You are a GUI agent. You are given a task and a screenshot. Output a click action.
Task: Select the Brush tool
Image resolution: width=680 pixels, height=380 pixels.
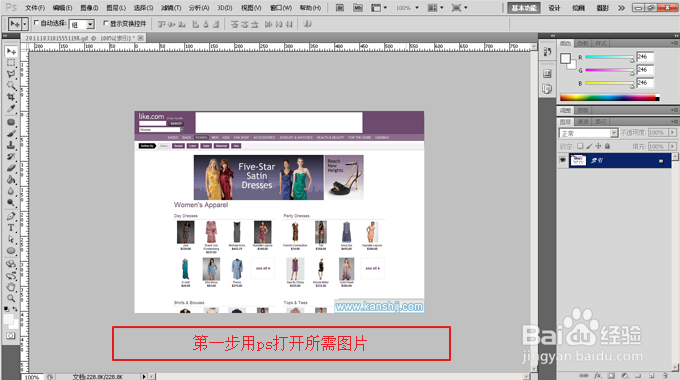11,134
